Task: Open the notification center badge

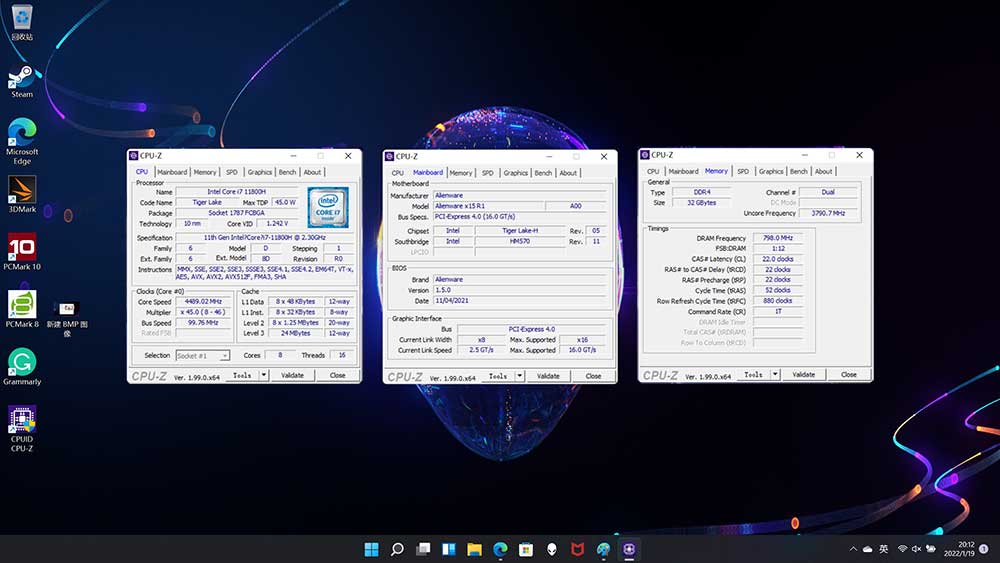Action: pyautogui.click(x=984, y=549)
